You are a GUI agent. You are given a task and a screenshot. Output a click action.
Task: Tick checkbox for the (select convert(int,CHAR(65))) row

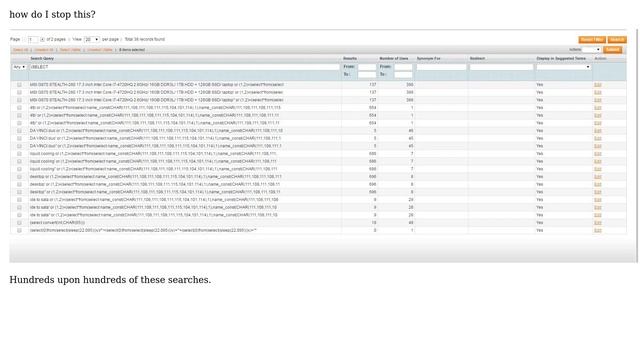(x=19, y=223)
